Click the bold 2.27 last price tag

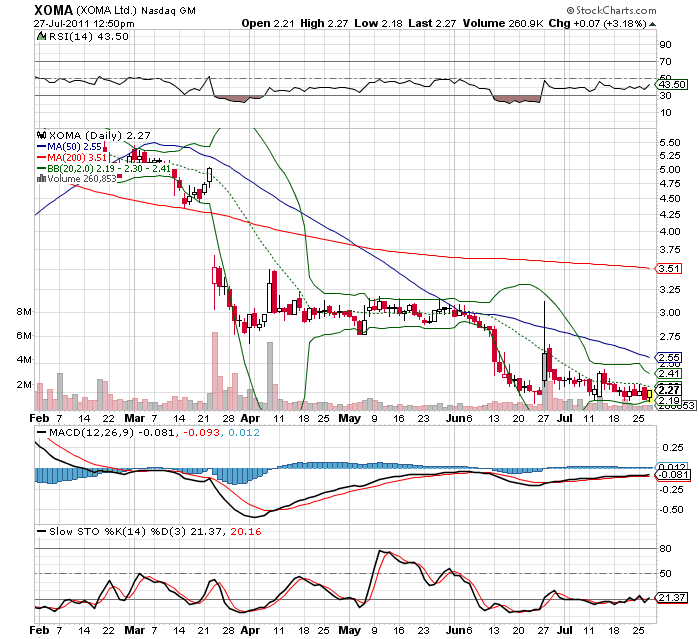pyautogui.click(x=669, y=389)
